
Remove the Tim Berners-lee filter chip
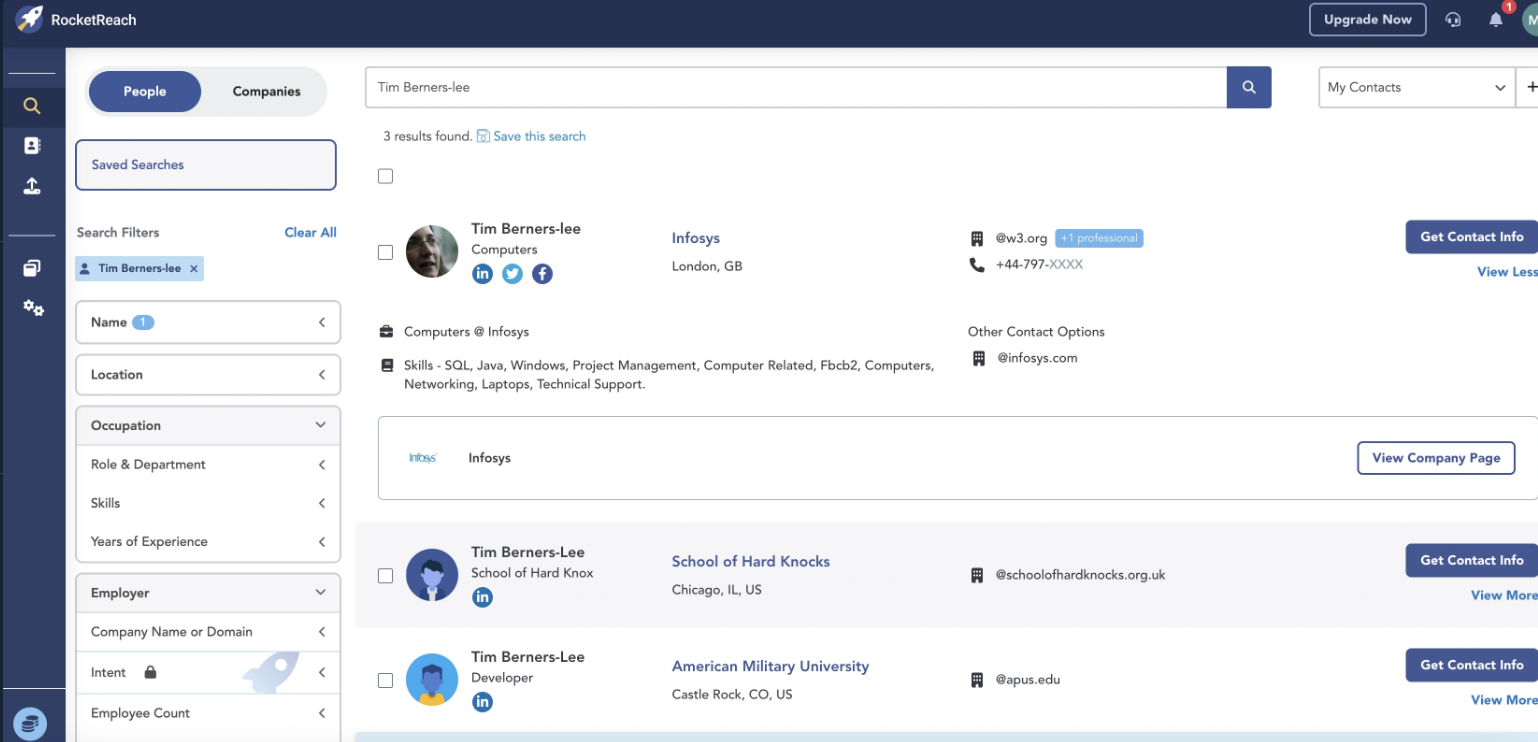[194, 268]
